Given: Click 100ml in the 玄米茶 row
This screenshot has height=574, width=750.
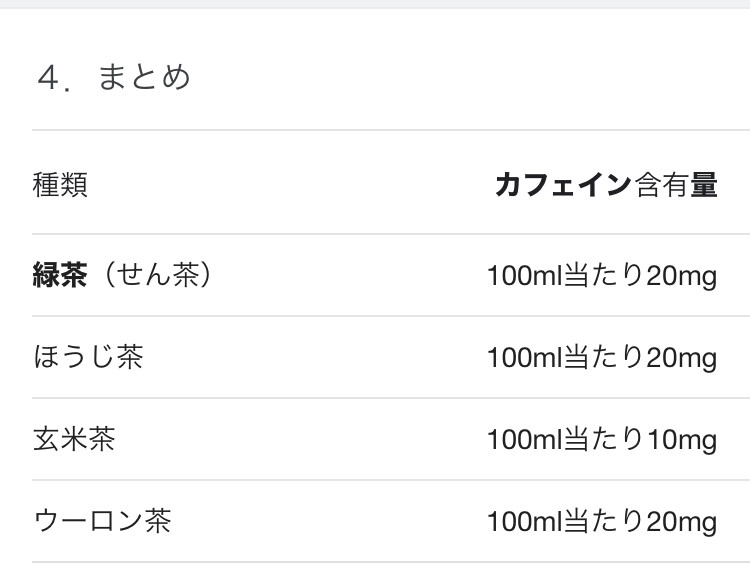Looking at the screenshot, I should (524, 440).
